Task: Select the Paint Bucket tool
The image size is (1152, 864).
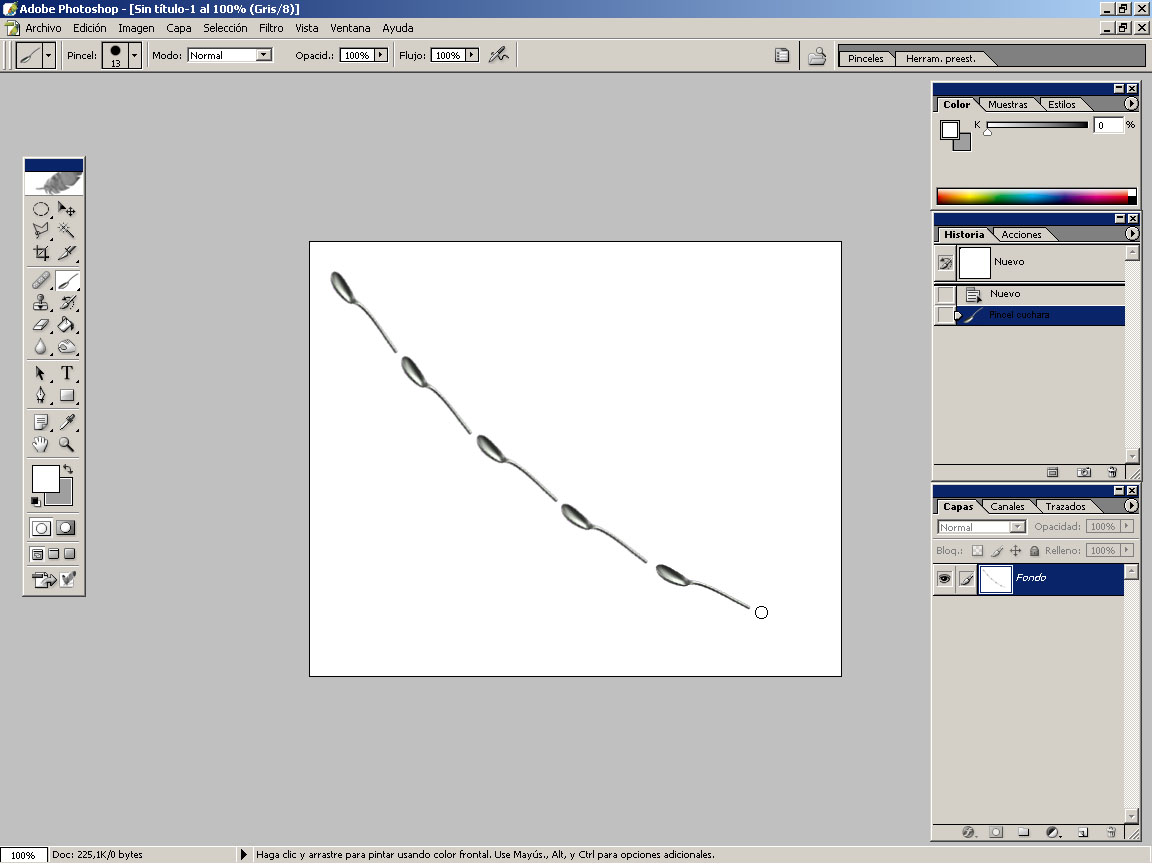Action: click(67, 325)
